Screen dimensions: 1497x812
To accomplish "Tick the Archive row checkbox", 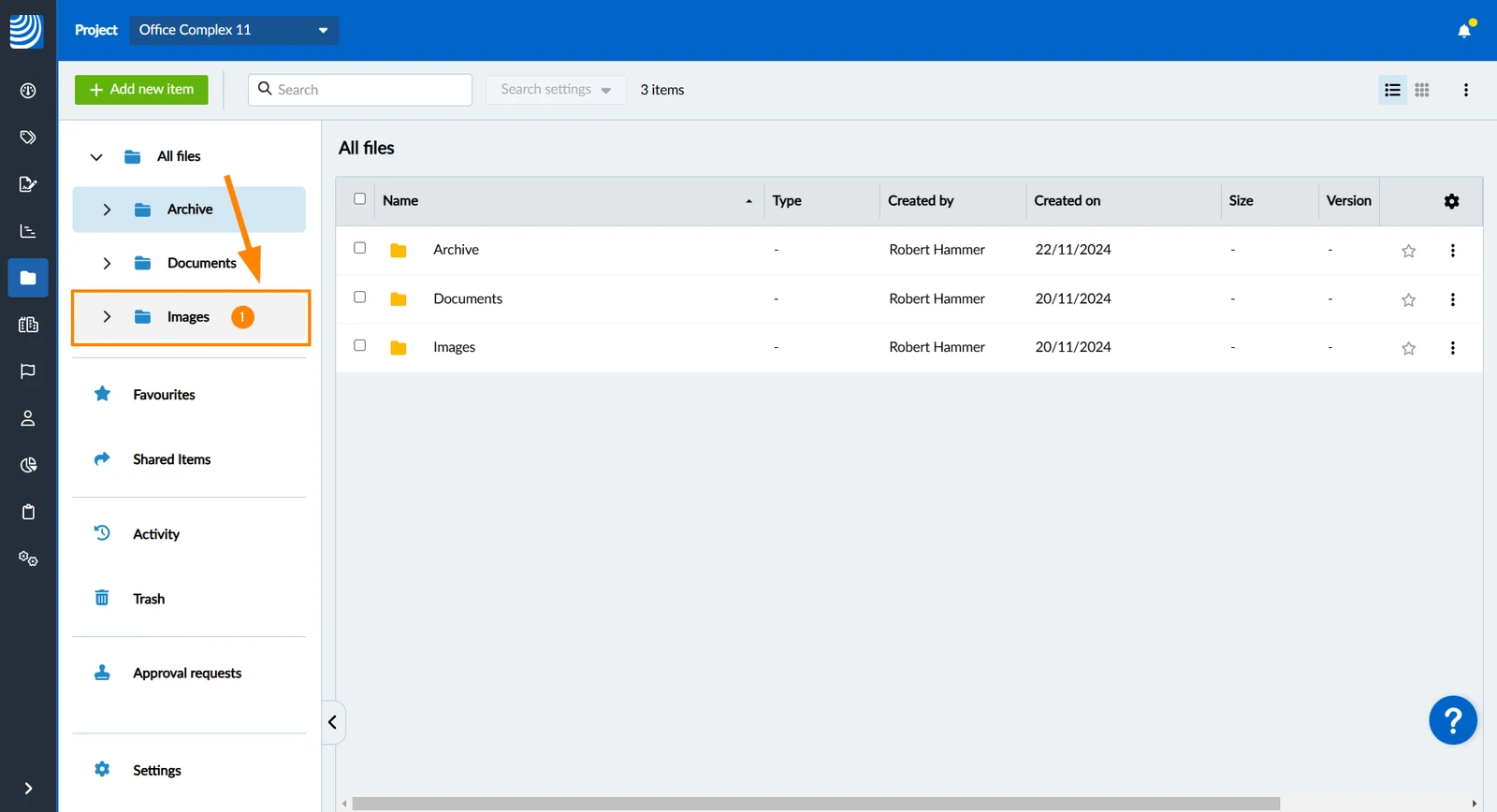I will 359,248.
